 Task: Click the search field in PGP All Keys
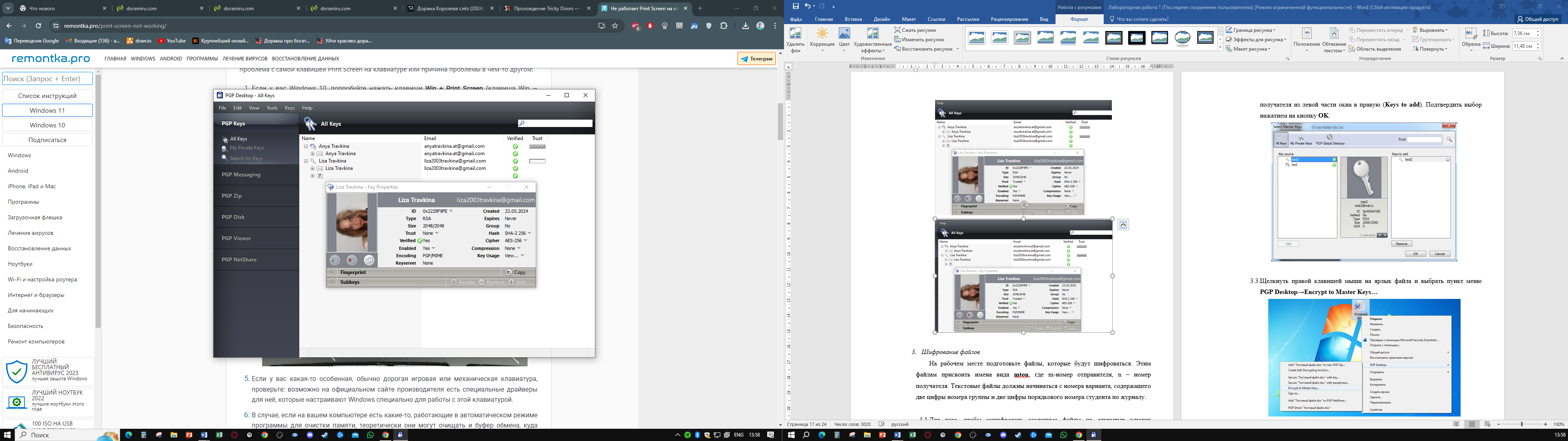point(555,123)
